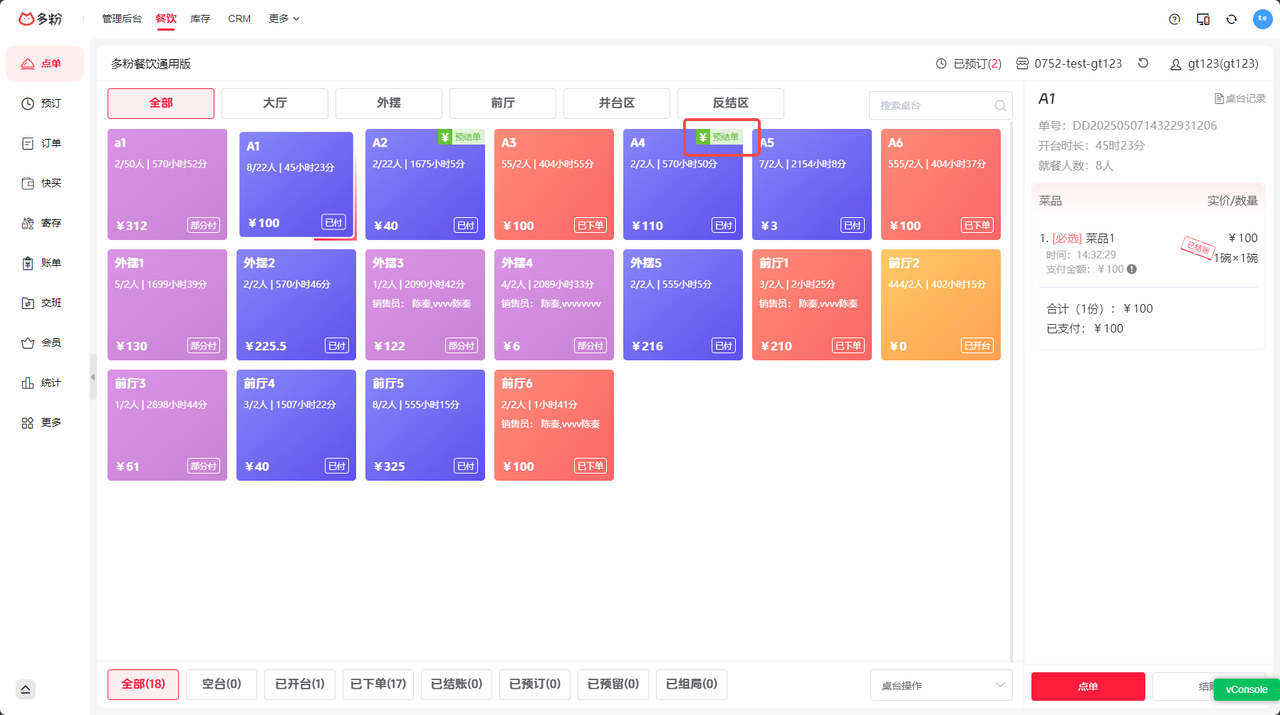
Task: Open the 交班 shift handover sidebar icon
Action: click(42, 303)
